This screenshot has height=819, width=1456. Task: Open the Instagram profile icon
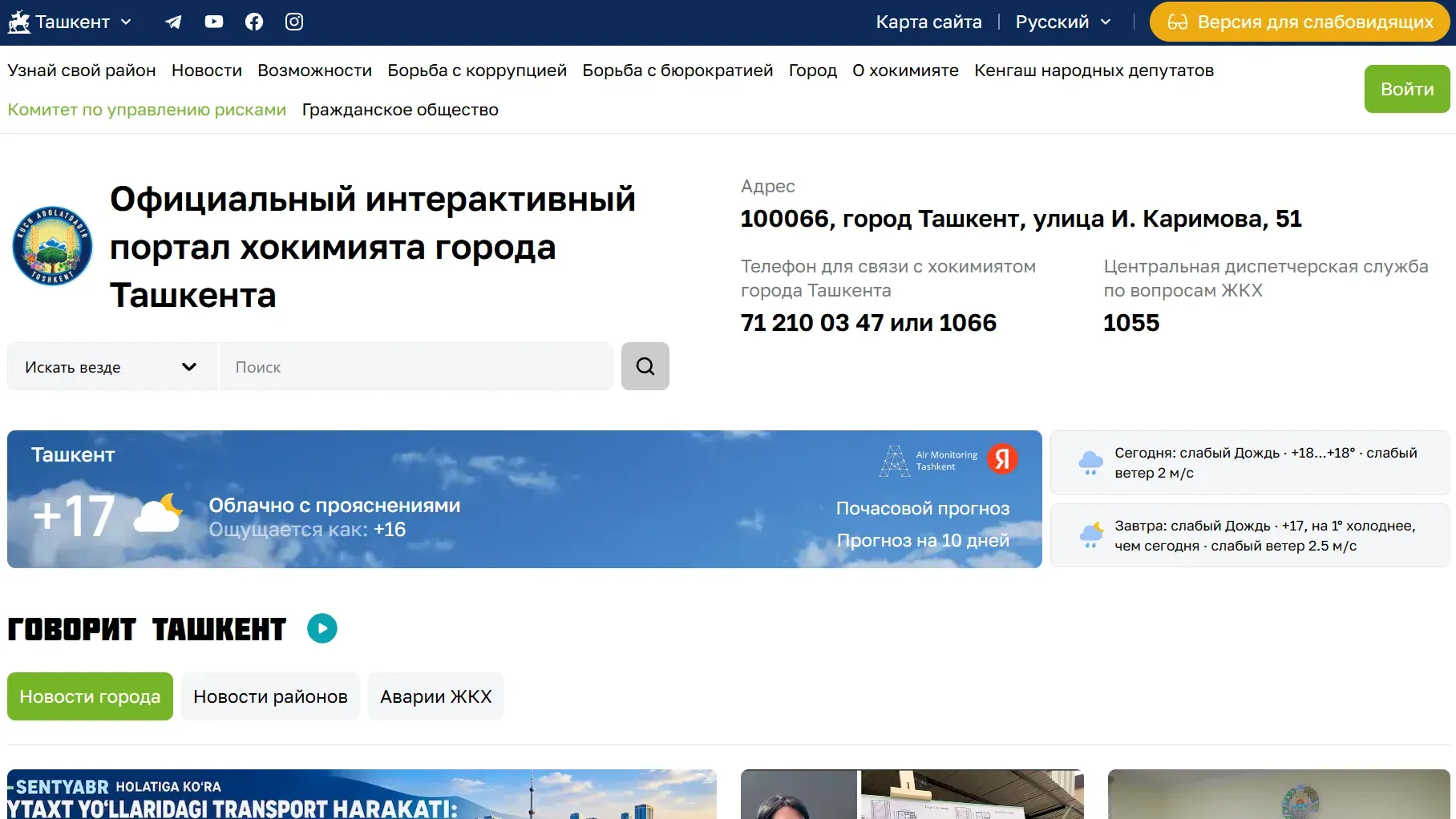(x=294, y=22)
